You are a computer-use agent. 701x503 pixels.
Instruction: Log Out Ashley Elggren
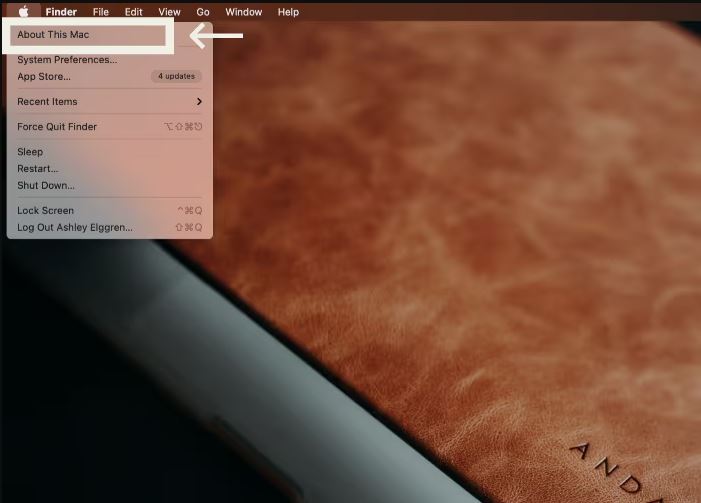click(x=75, y=227)
